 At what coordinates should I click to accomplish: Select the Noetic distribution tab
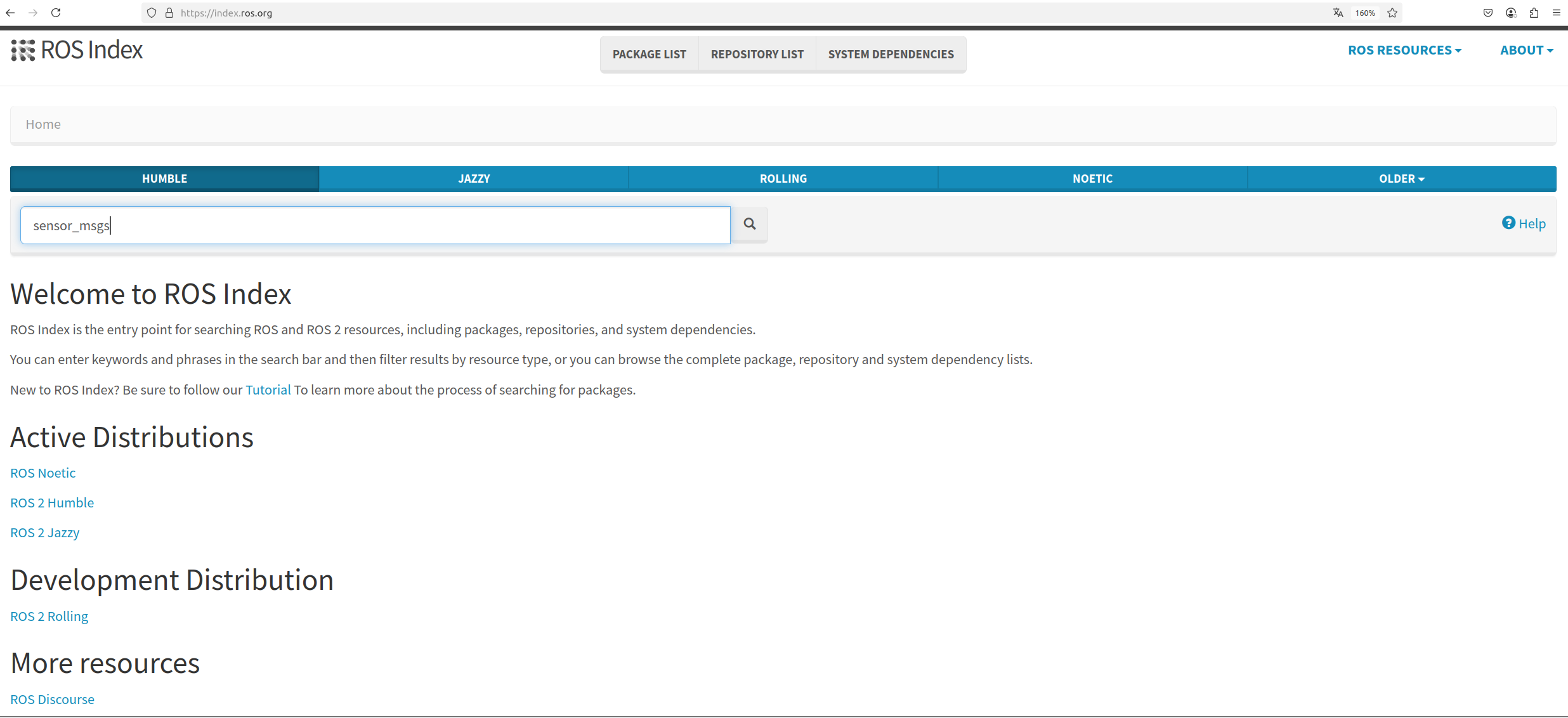tap(1092, 179)
